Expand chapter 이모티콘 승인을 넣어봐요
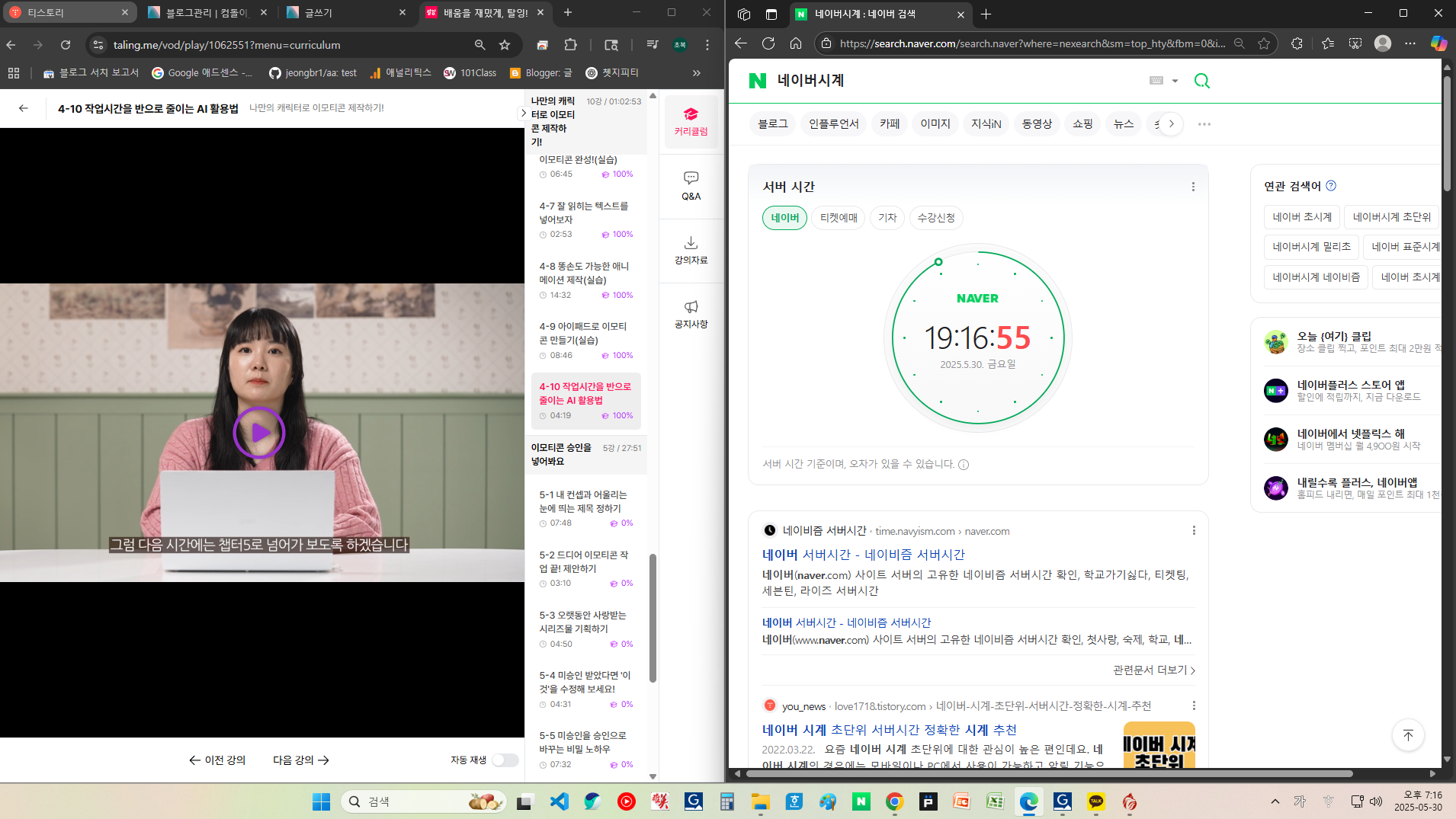1456x819 pixels. coord(586,454)
